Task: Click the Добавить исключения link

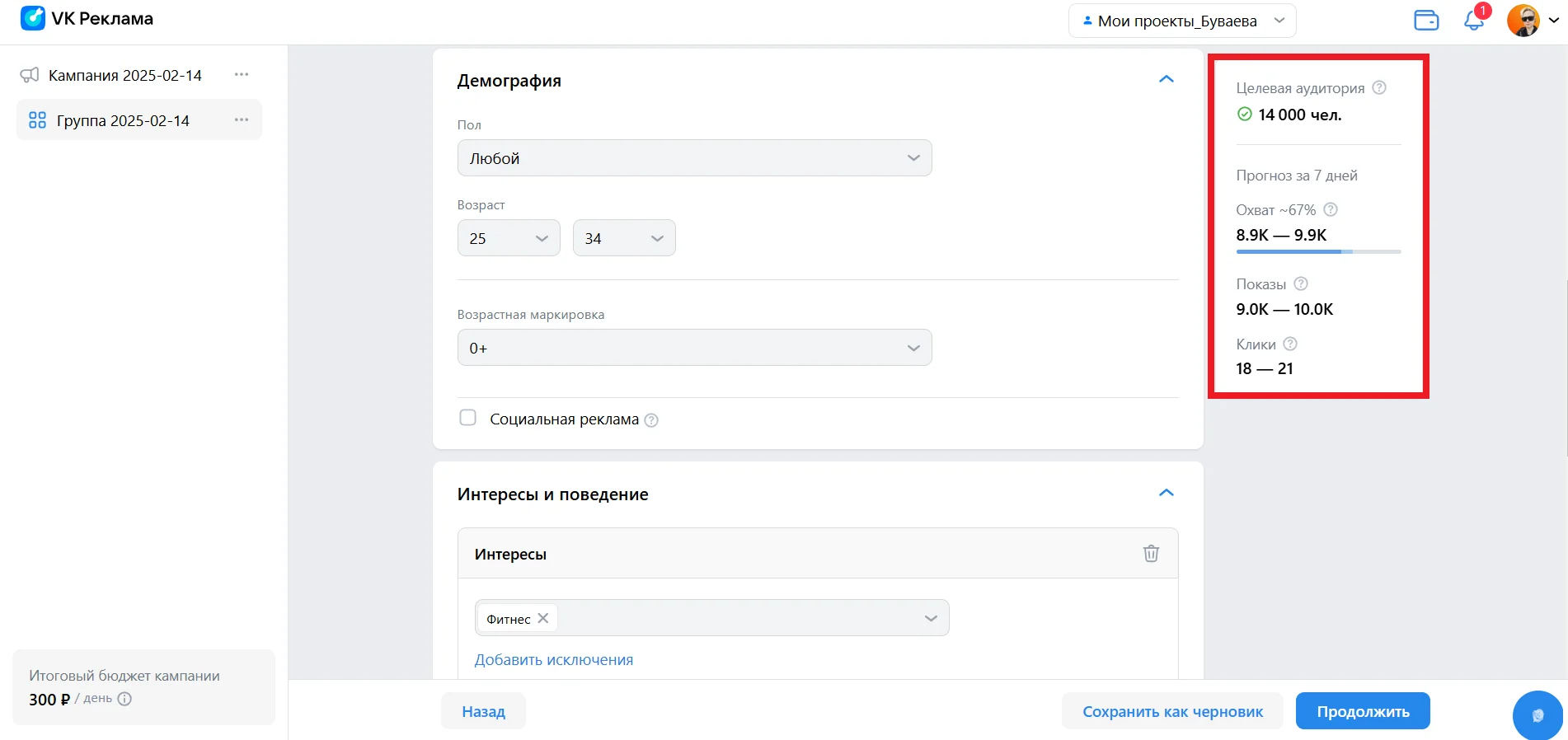Action: click(x=553, y=660)
